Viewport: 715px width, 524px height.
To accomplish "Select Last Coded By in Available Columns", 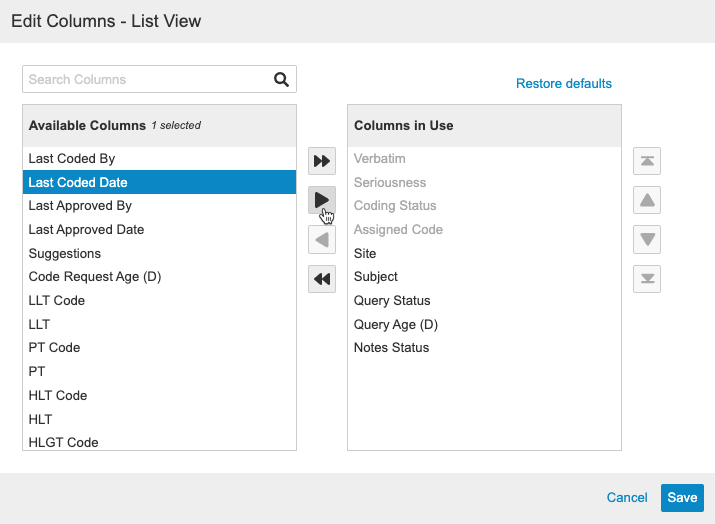I will tap(72, 158).
